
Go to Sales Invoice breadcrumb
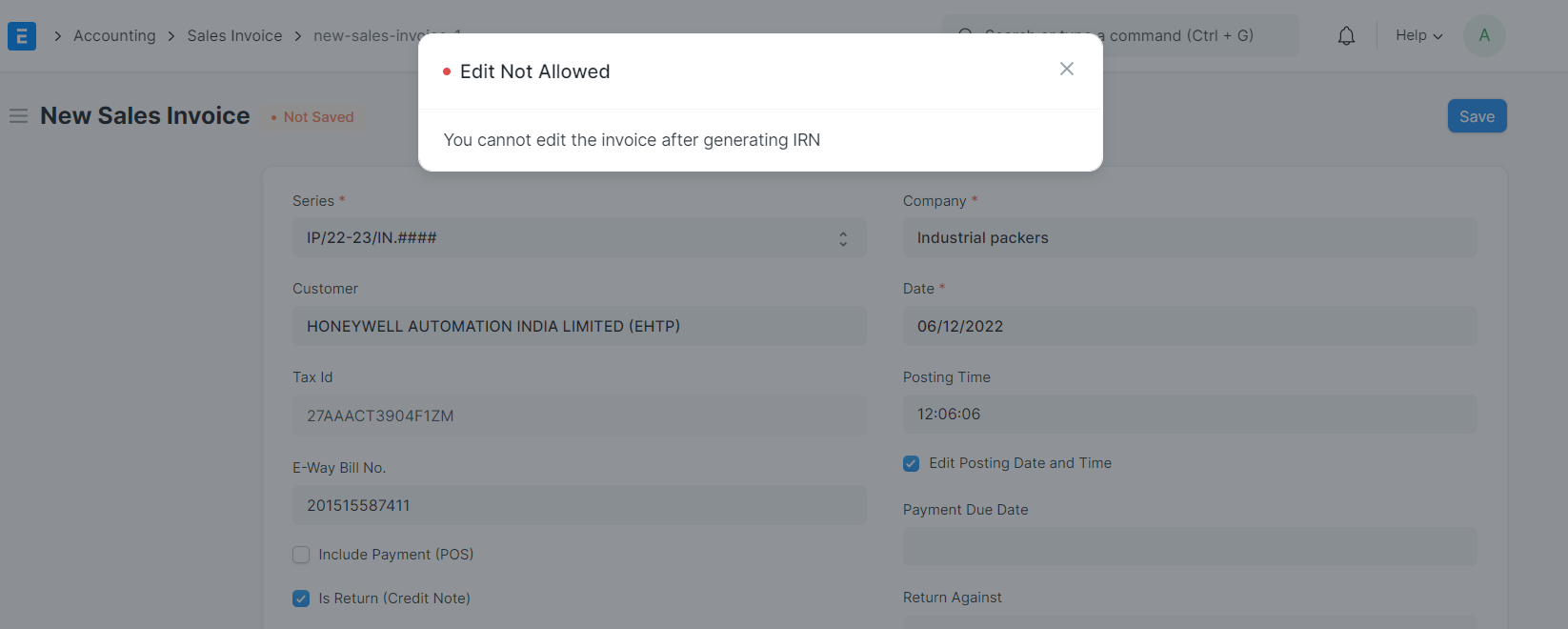click(x=234, y=35)
